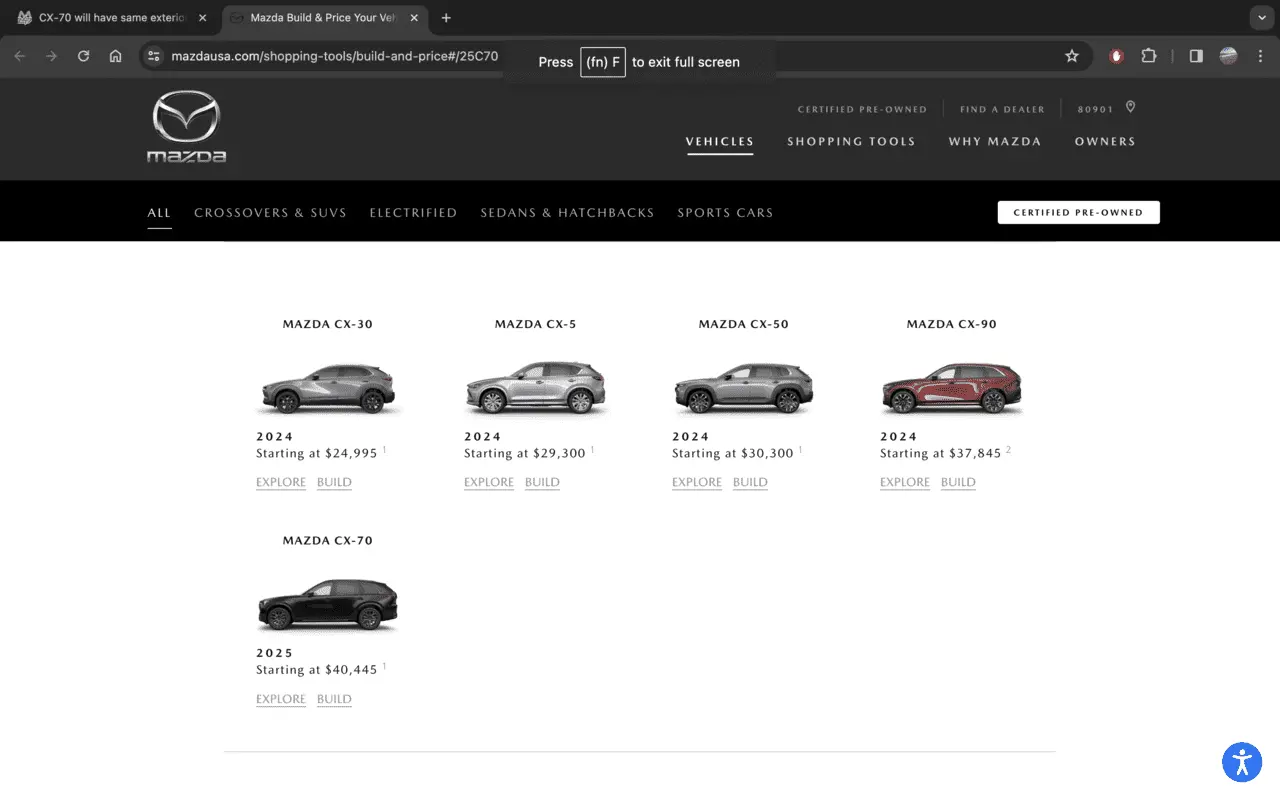Click the white Certified Pre-Owned button

coord(1078,212)
